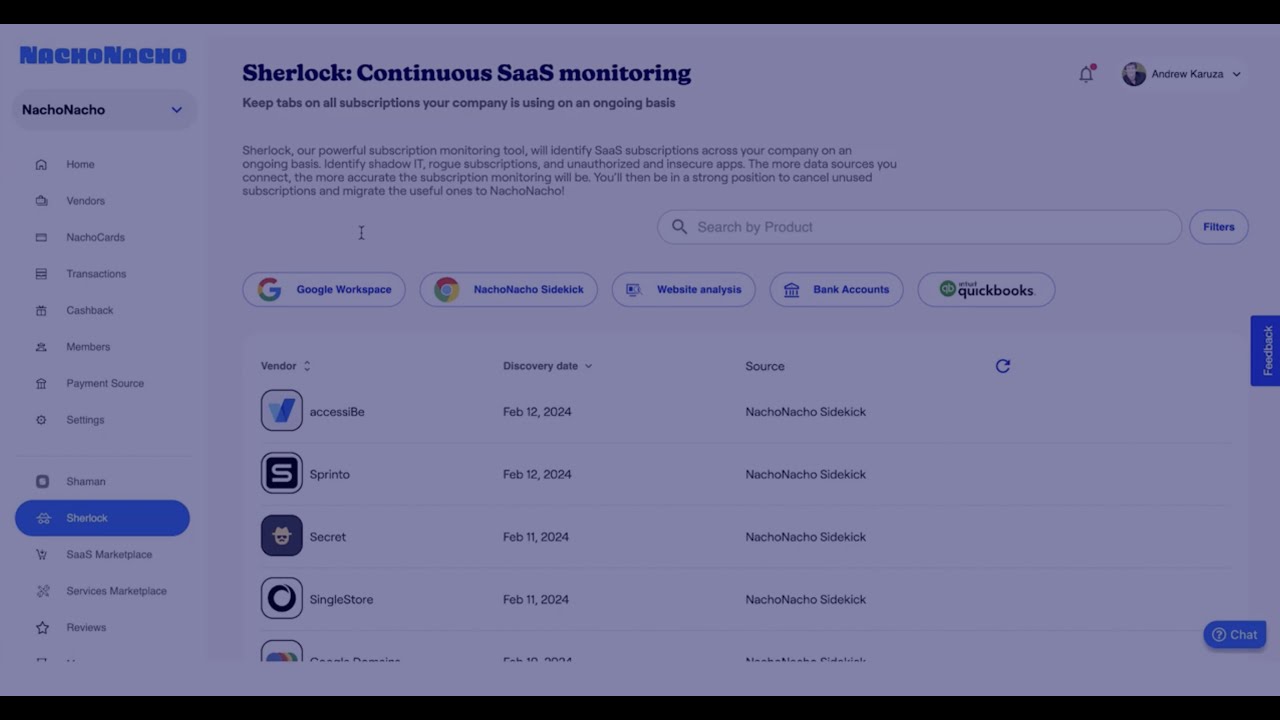Click the NachoNacho logo
The image size is (1280, 720).
coord(103,55)
